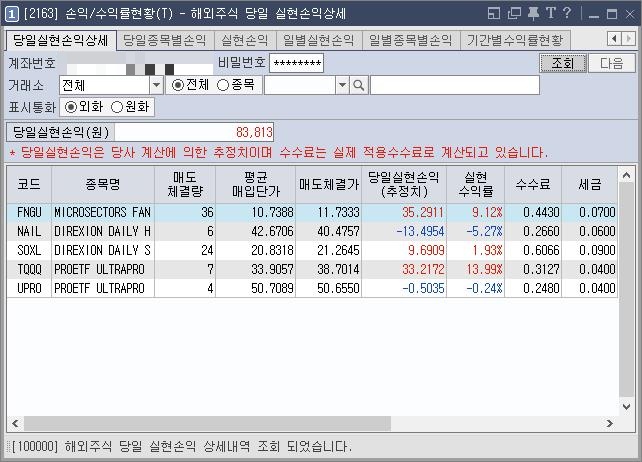Open the 실현손익 tab
The image size is (642, 462).
(245, 41)
